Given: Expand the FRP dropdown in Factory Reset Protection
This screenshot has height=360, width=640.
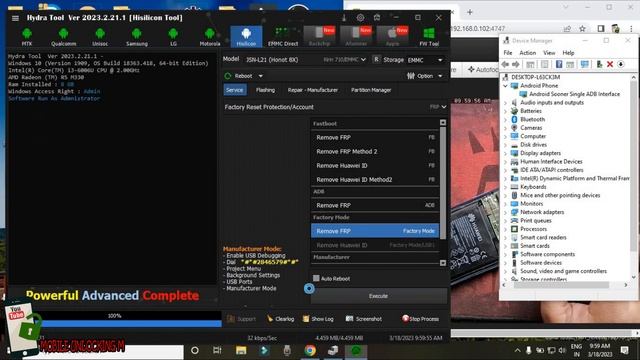Looking at the screenshot, I should pos(438,107).
